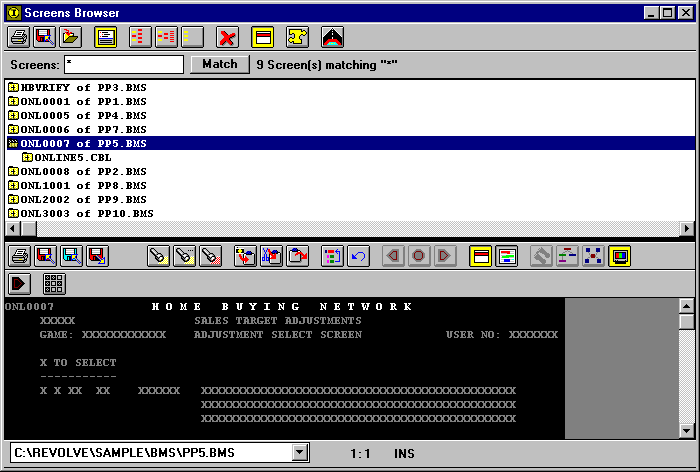Click the blue undo arrow icon
This screenshot has height=472, width=700.
[x=358, y=256]
